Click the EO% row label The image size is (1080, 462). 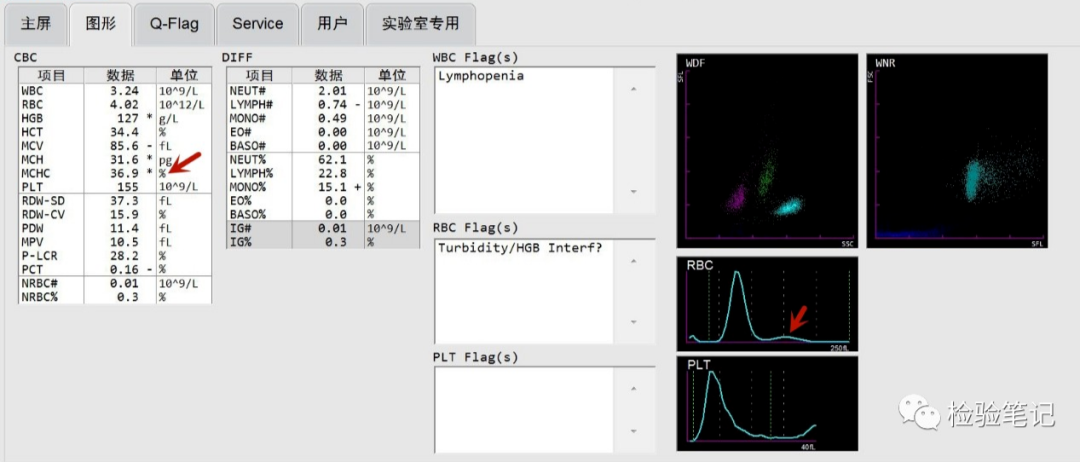240,201
